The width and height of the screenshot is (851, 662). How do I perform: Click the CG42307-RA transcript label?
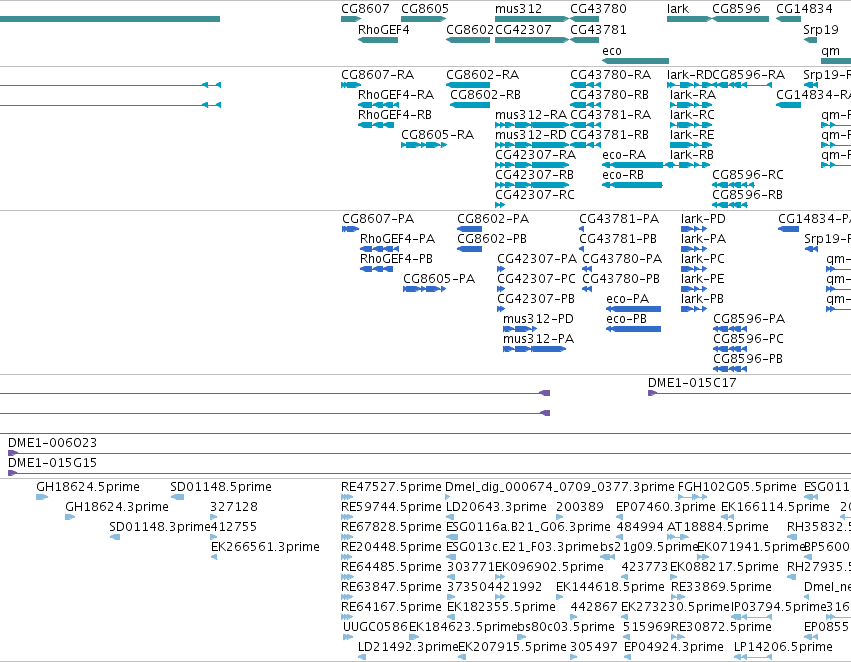535,155
